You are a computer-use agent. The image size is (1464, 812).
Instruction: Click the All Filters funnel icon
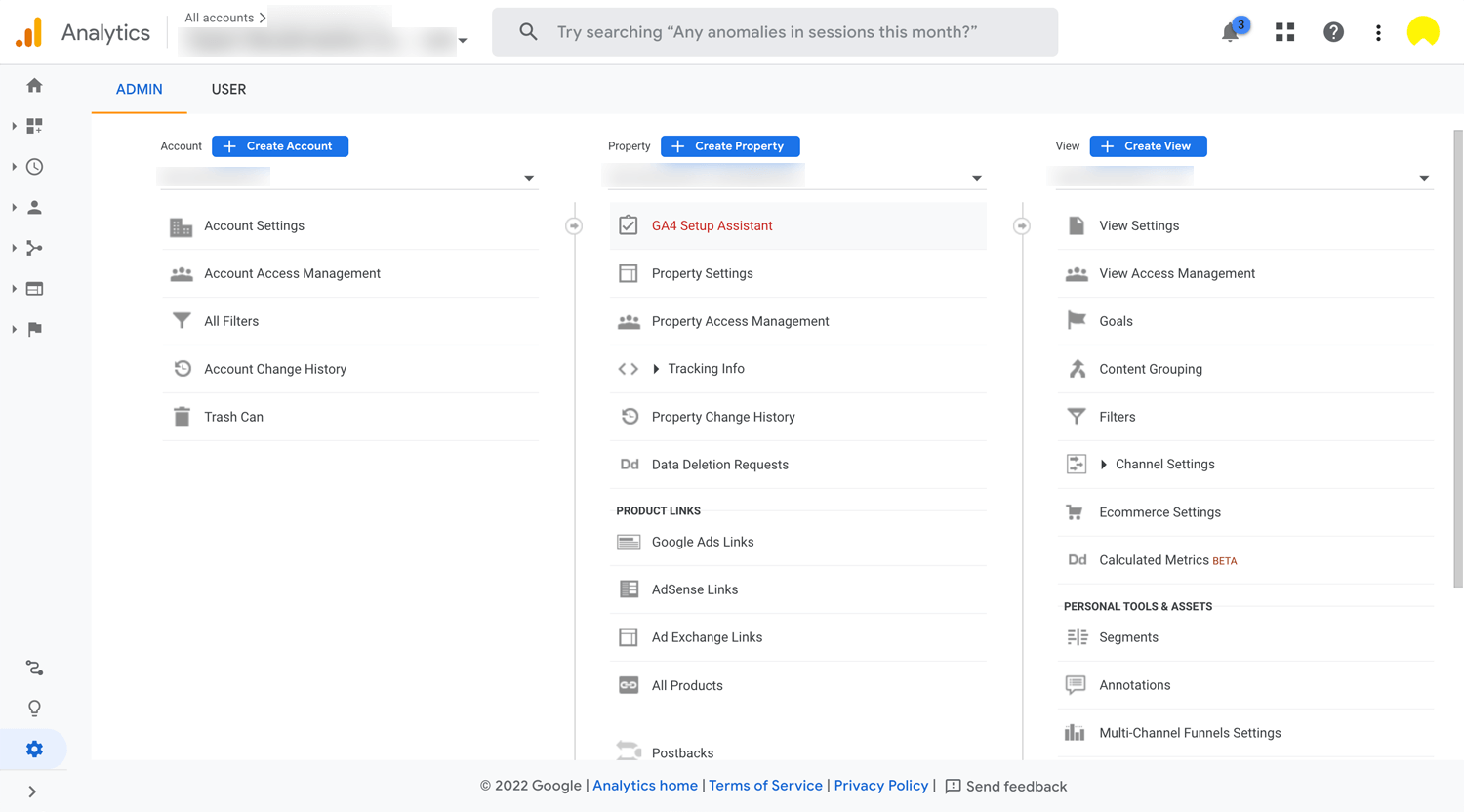click(182, 321)
